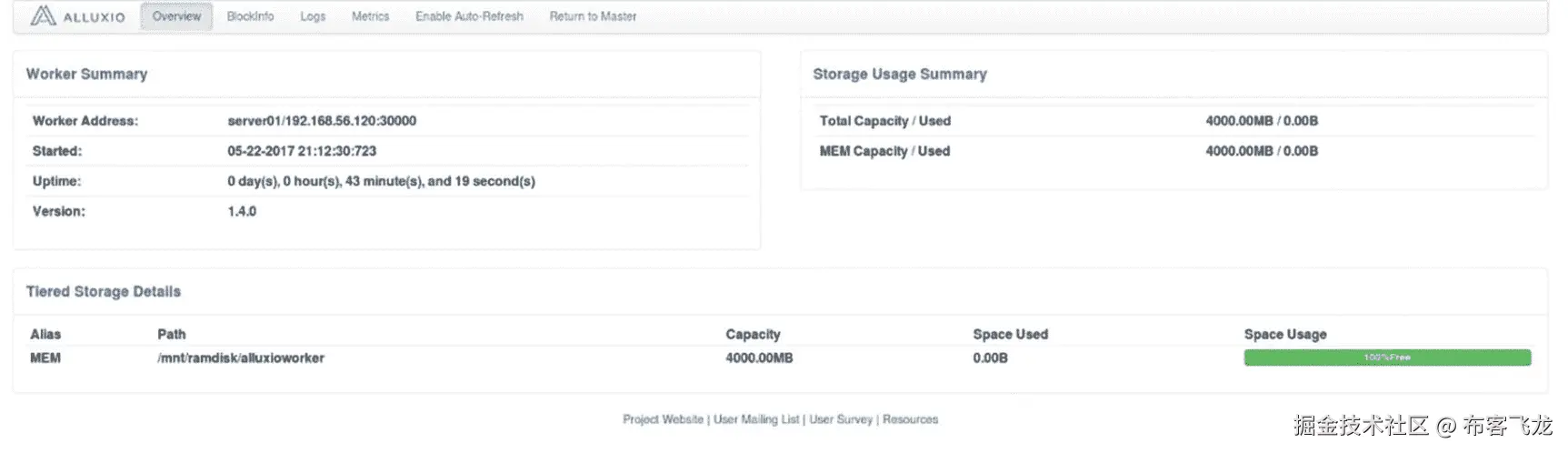Open the Project Website footer link
This screenshot has width=1568, height=453.
point(663,419)
